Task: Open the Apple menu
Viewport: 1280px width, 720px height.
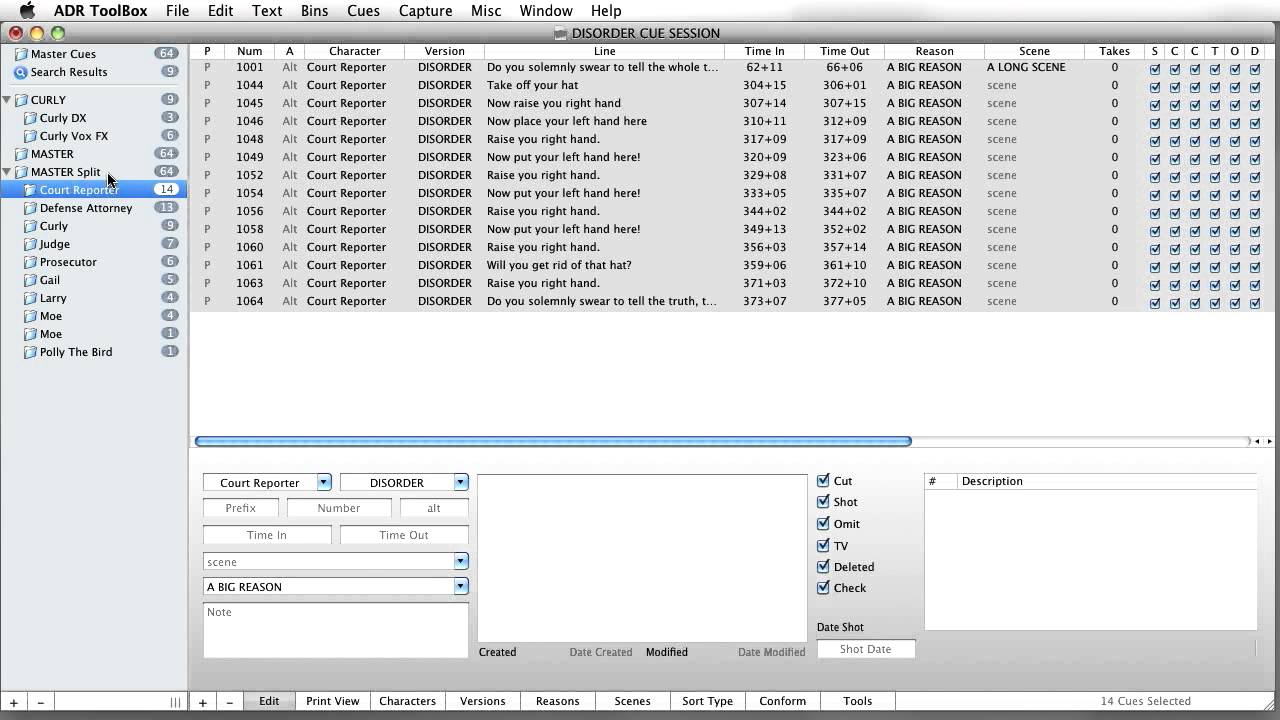Action: pyautogui.click(x=27, y=11)
